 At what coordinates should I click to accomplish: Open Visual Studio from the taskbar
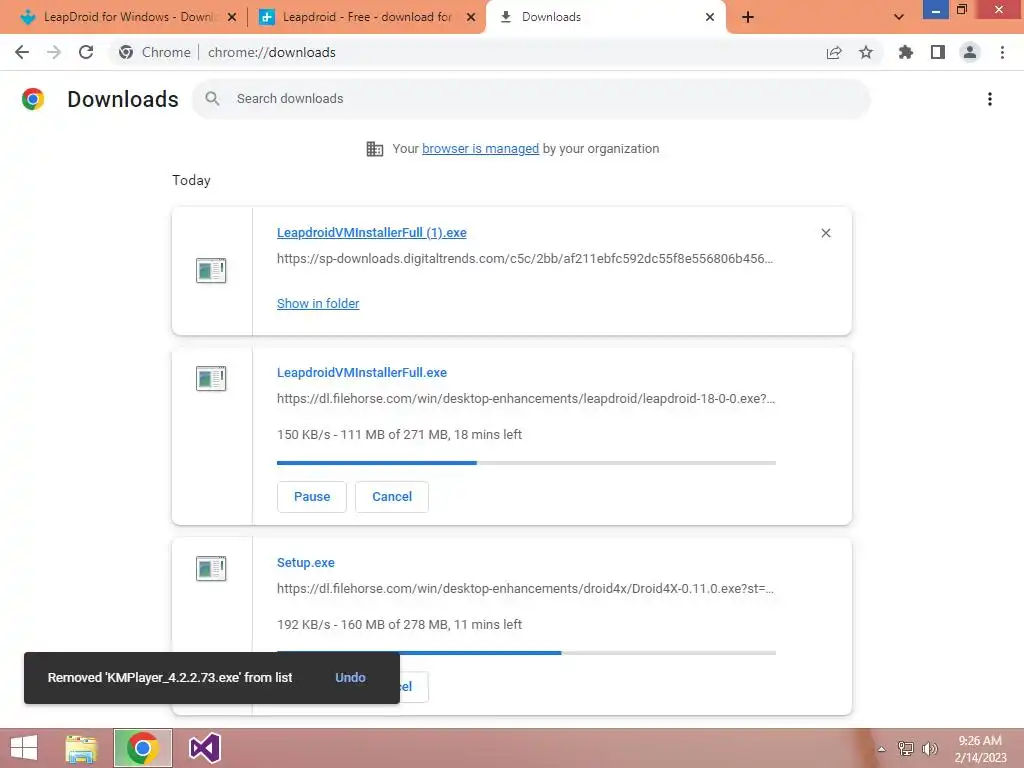pos(204,748)
